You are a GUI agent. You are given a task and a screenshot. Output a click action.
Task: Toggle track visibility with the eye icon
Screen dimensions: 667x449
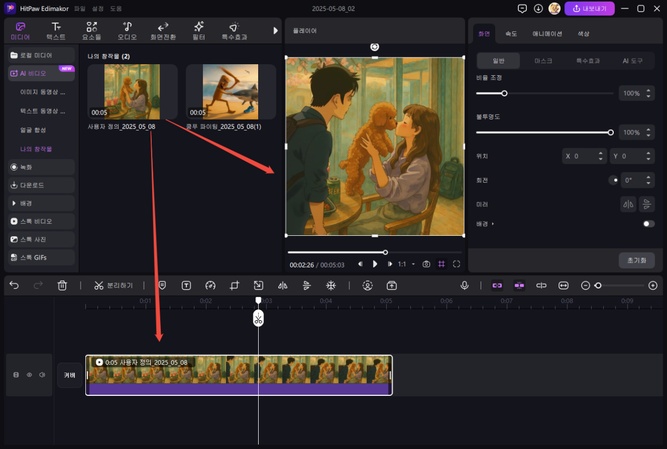click(29, 375)
